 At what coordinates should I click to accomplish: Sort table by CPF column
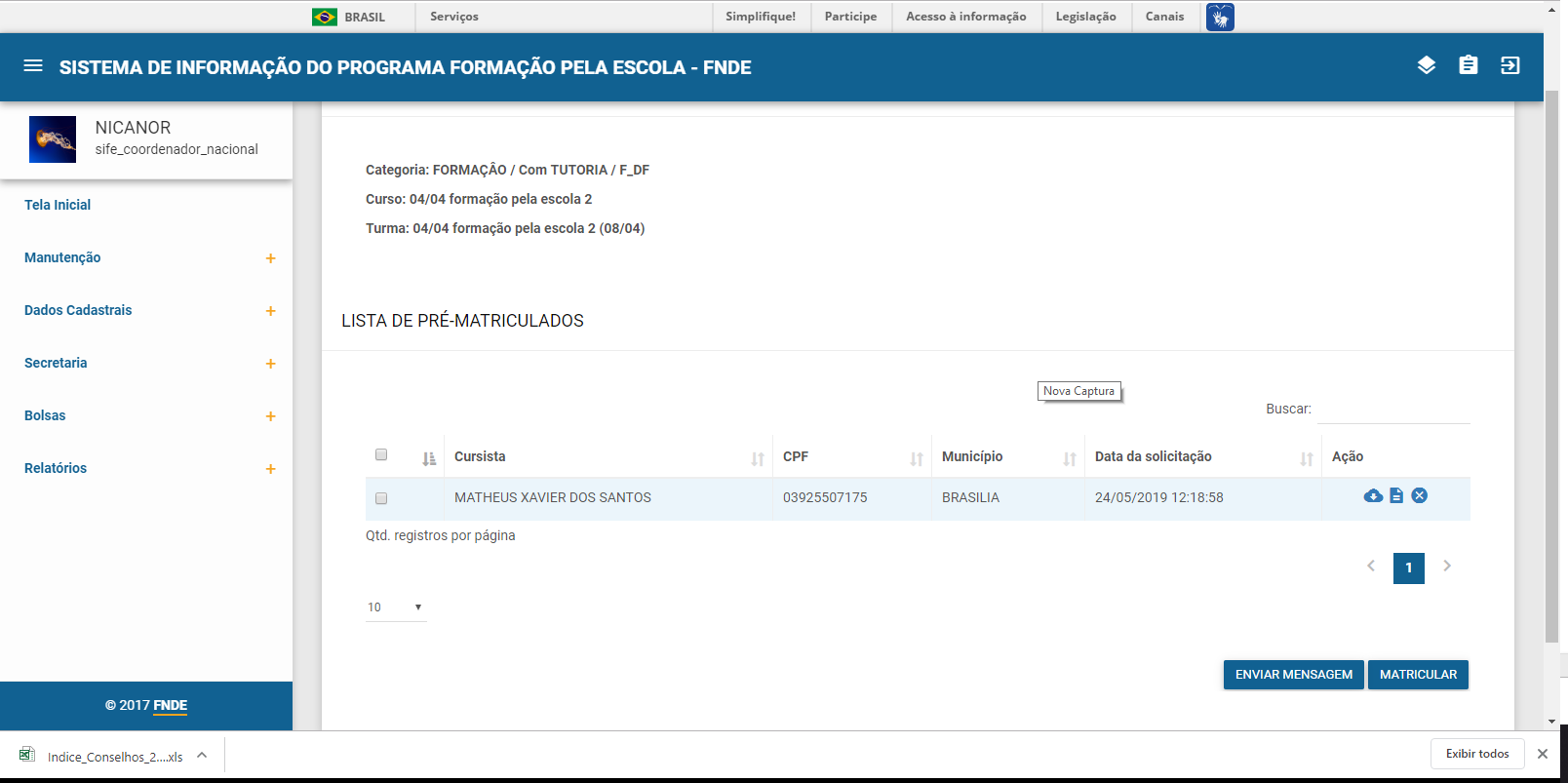tap(917, 459)
